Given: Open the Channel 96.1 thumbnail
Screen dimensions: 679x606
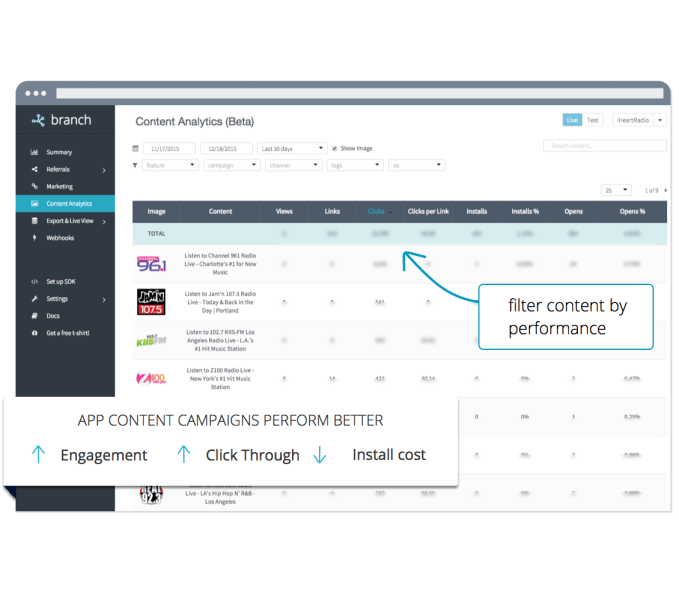Looking at the screenshot, I should tap(151, 264).
